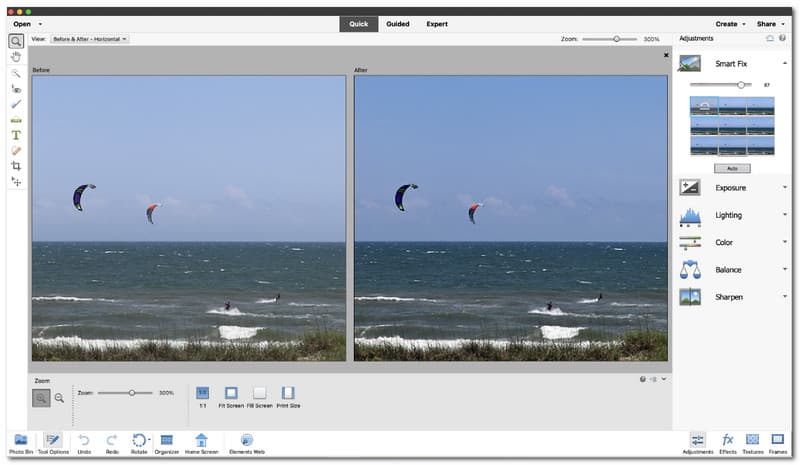This screenshot has width=800, height=465.
Task: Select the Hand tool
Action: point(16,57)
